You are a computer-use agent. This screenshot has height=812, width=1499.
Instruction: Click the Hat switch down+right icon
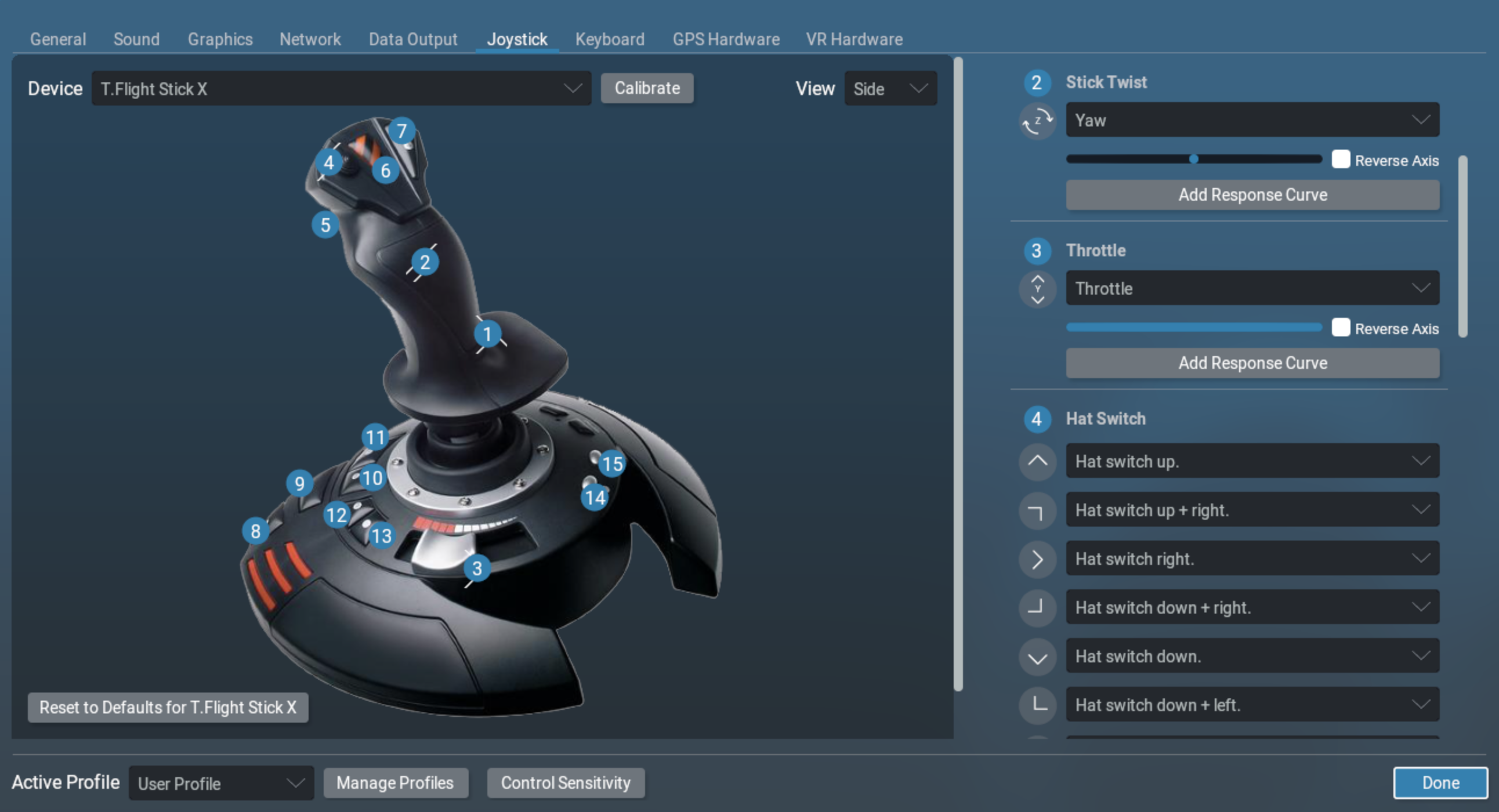(1037, 608)
